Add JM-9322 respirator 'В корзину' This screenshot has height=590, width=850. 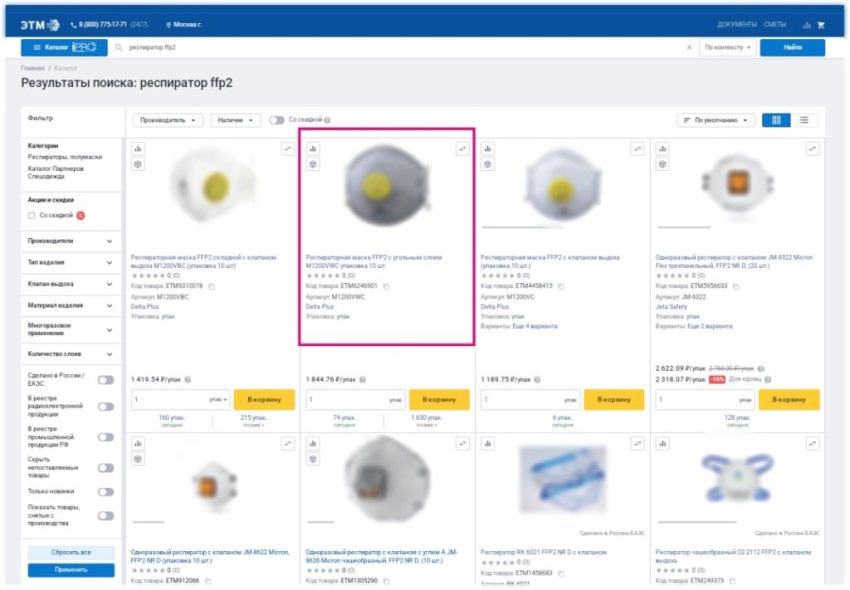coord(789,400)
